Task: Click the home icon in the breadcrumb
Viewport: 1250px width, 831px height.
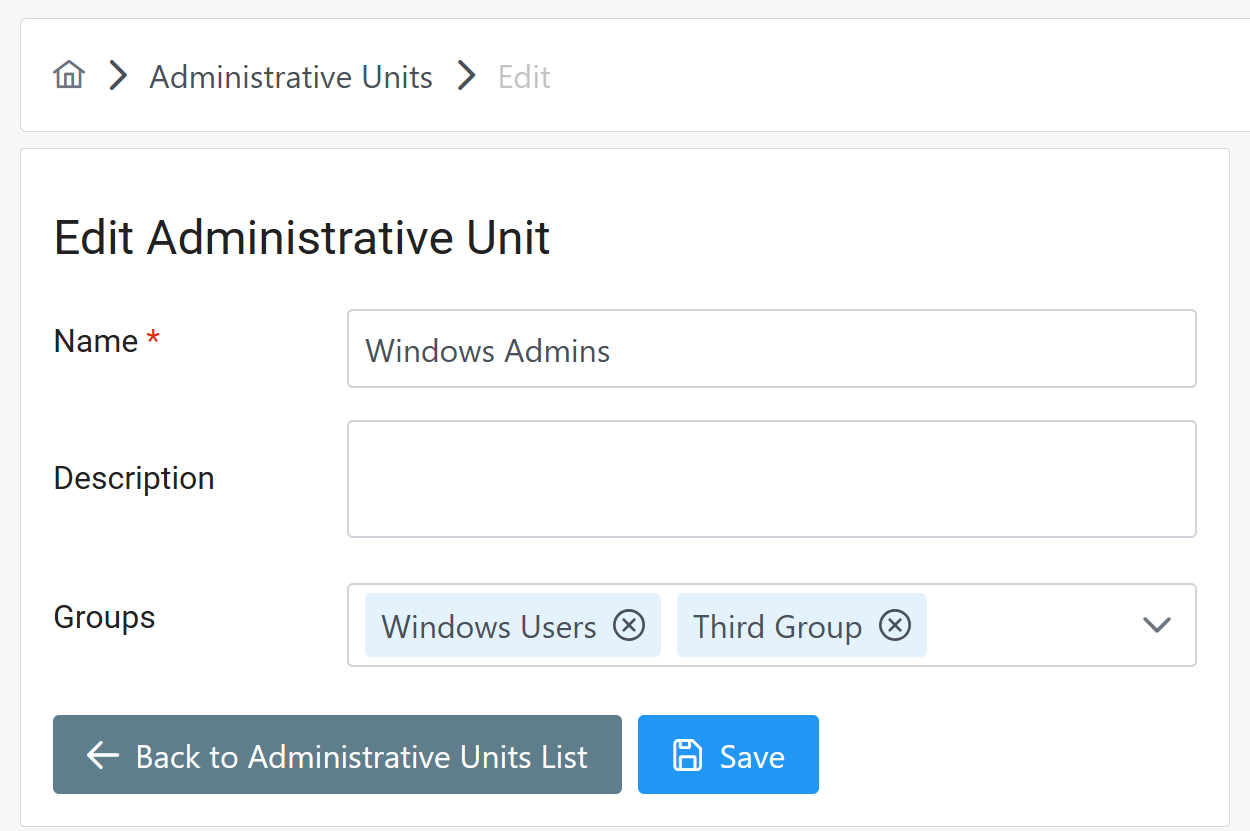Action: [69, 76]
